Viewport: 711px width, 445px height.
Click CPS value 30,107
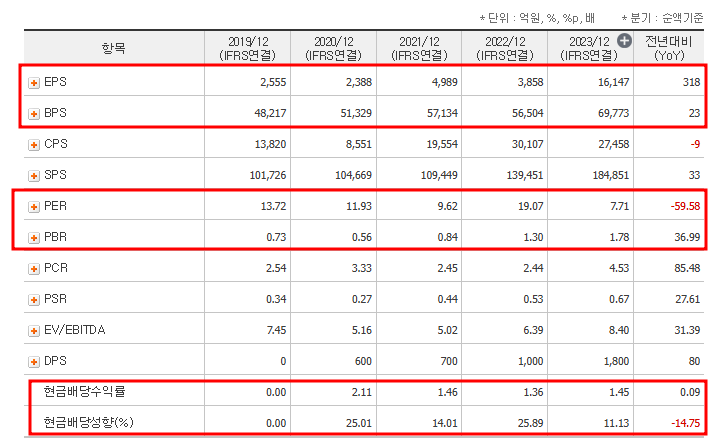point(527,144)
